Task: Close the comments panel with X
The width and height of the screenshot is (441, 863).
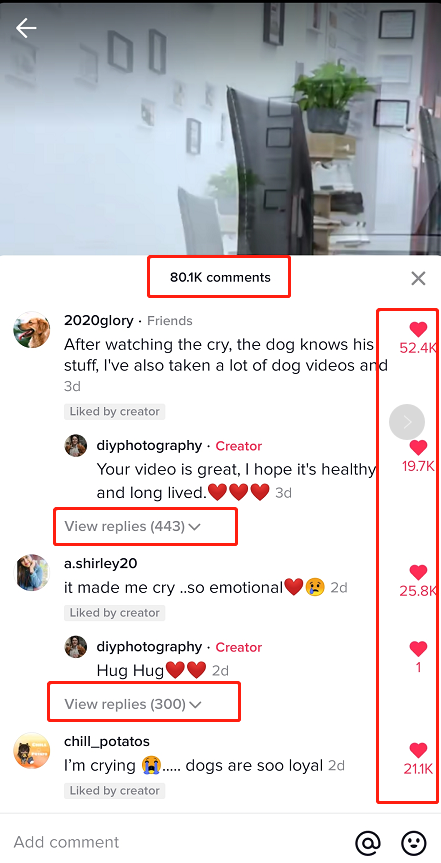Action: point(418,278)
